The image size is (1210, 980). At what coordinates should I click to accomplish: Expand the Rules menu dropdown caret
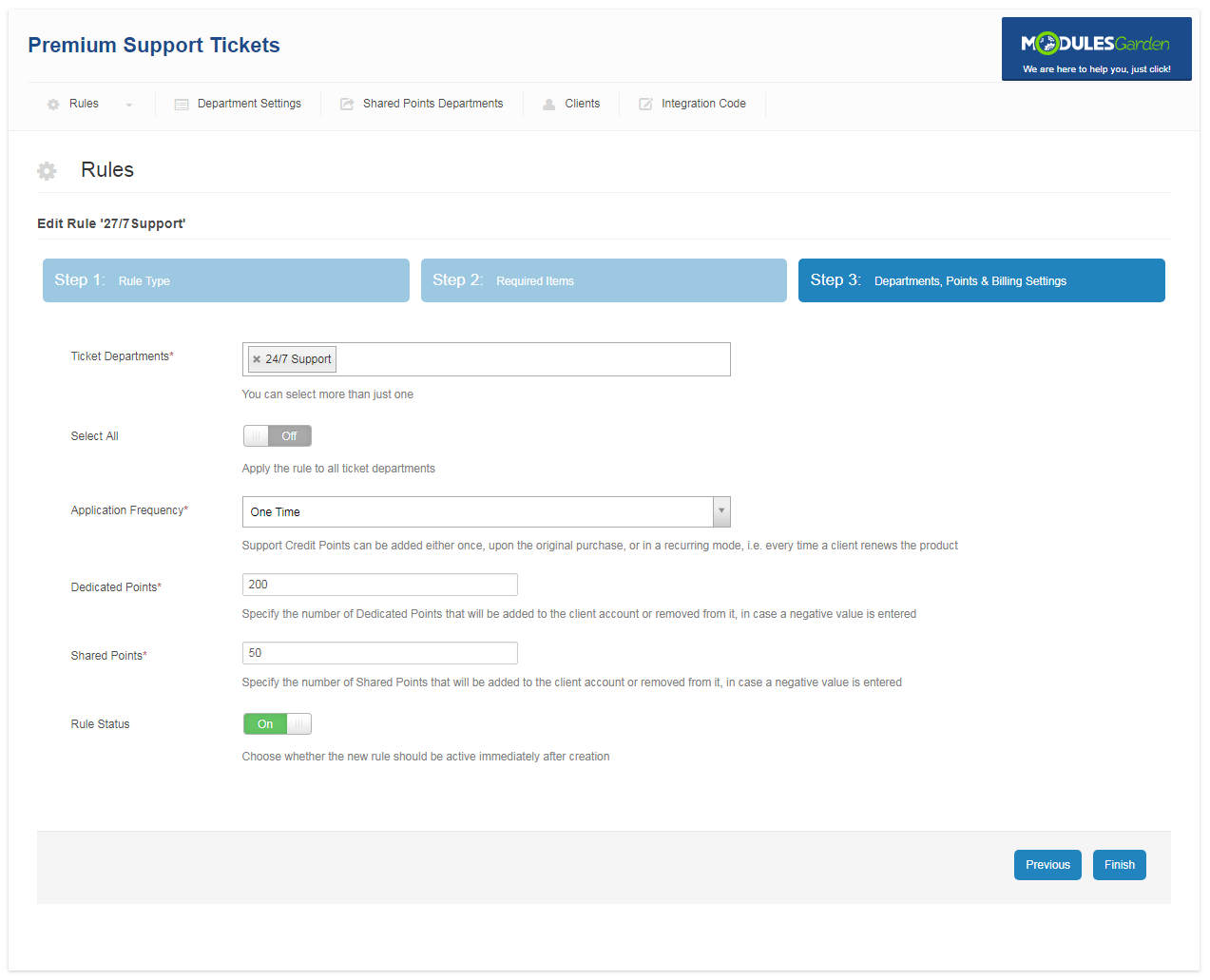(x=129, y=105)
